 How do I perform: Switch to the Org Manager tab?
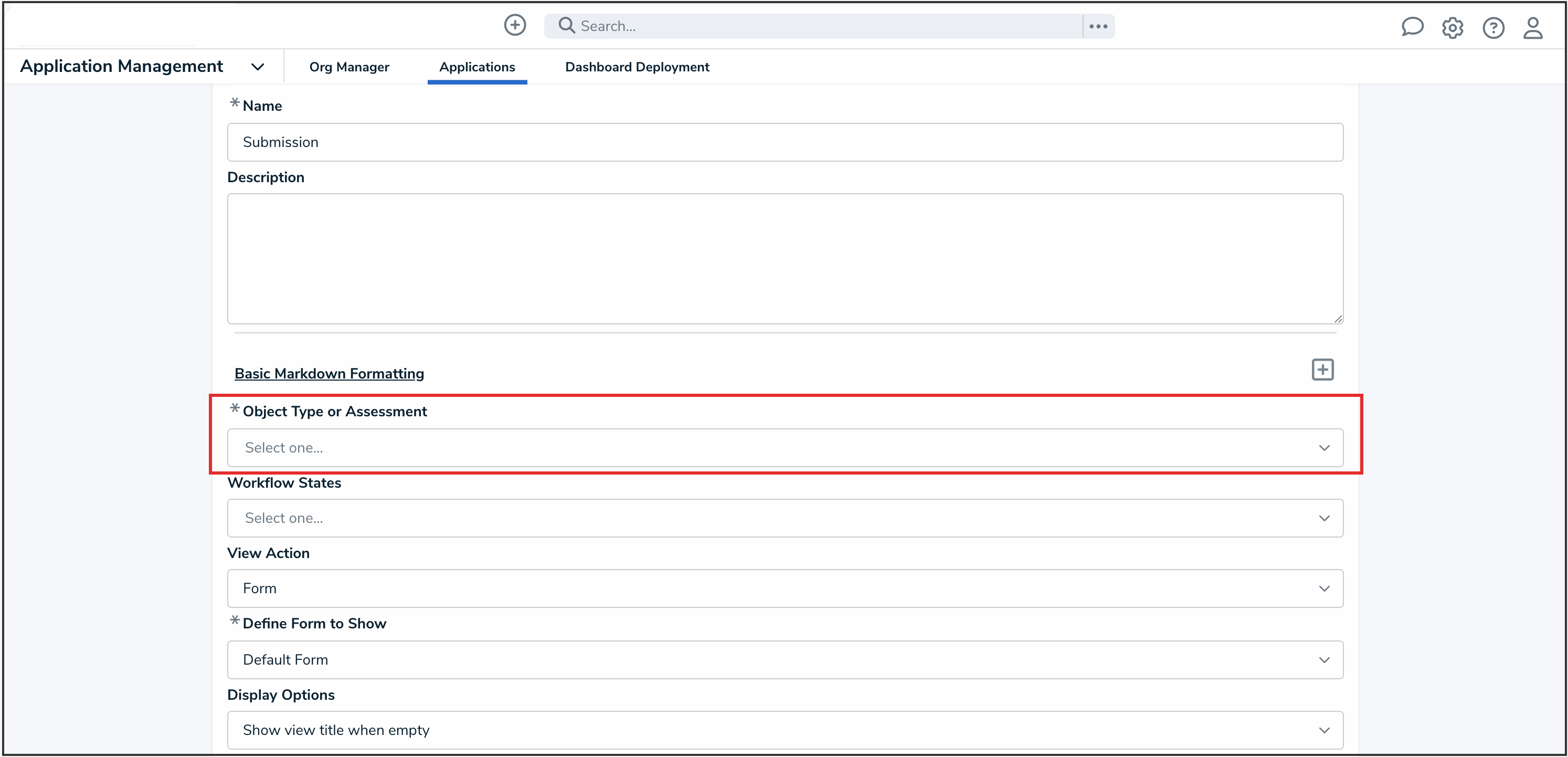point(349,67)
